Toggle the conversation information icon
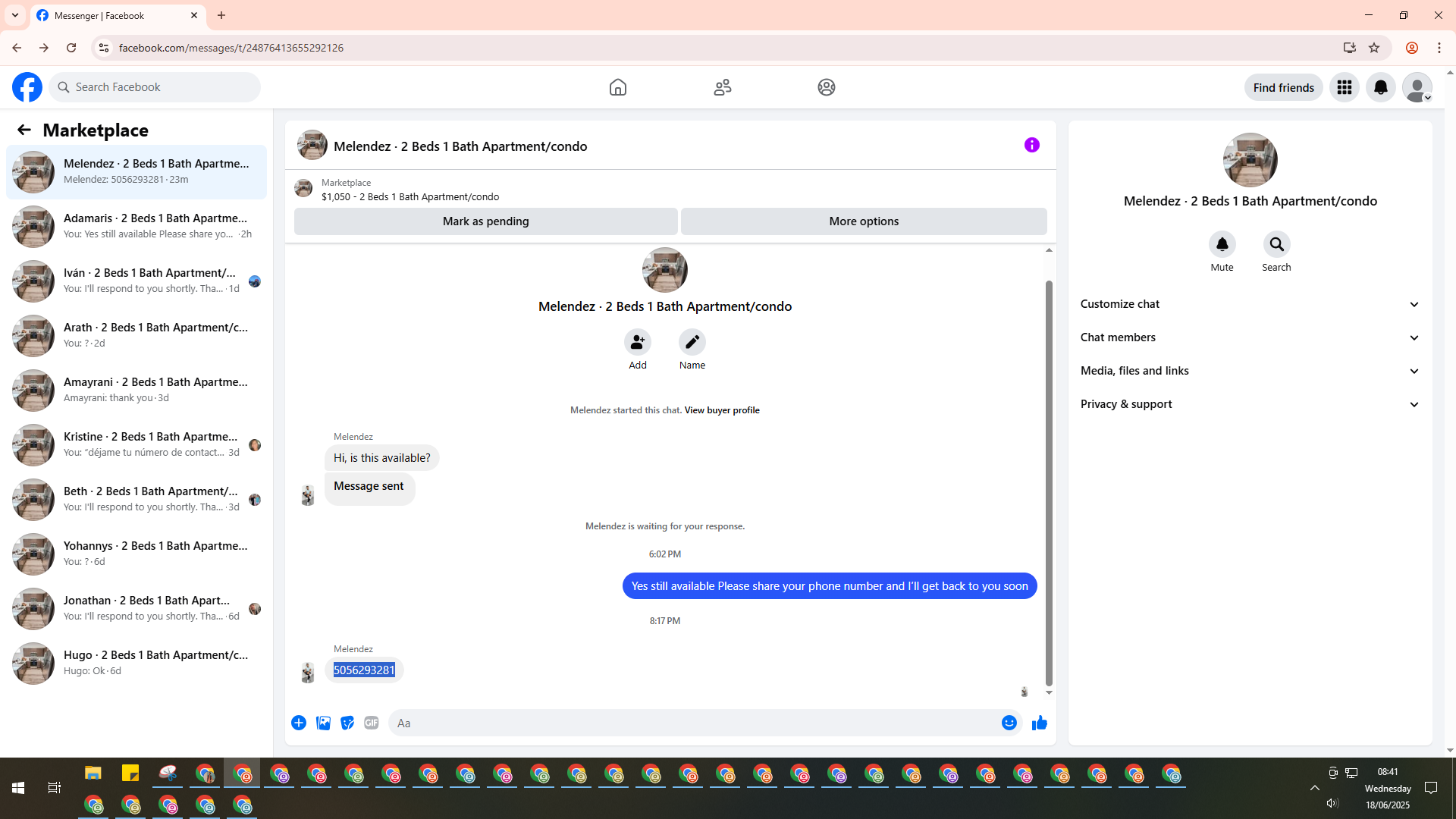The image size is (1456, 819). (x=1032, y=145)
